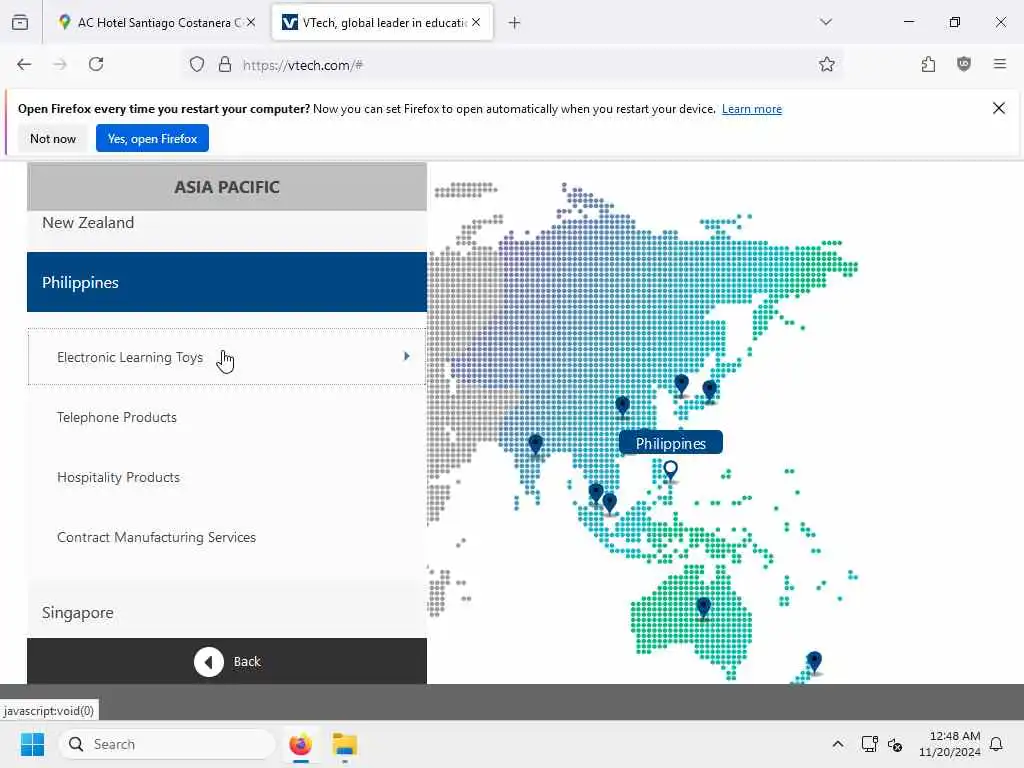Click the Malaysia map pin
The height and width of the screenshot is (768, 1024).
[x=596, y=492]
